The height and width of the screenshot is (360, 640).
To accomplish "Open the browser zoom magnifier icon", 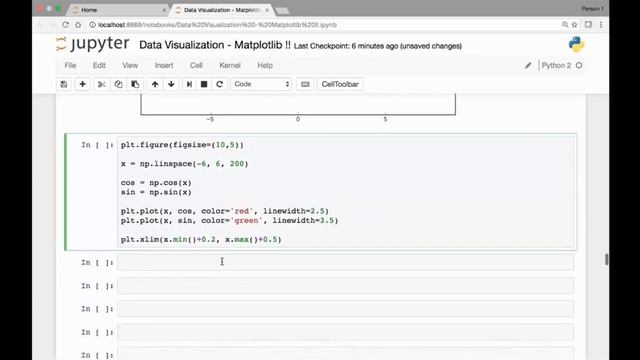I will (x=565, y=25).
